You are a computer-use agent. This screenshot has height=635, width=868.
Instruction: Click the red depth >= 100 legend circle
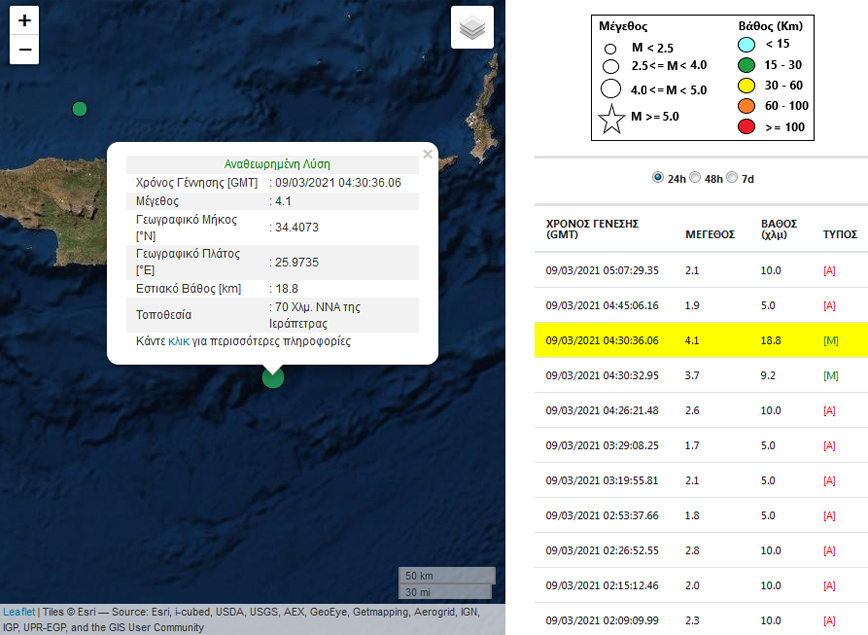[x=747, y=127]
